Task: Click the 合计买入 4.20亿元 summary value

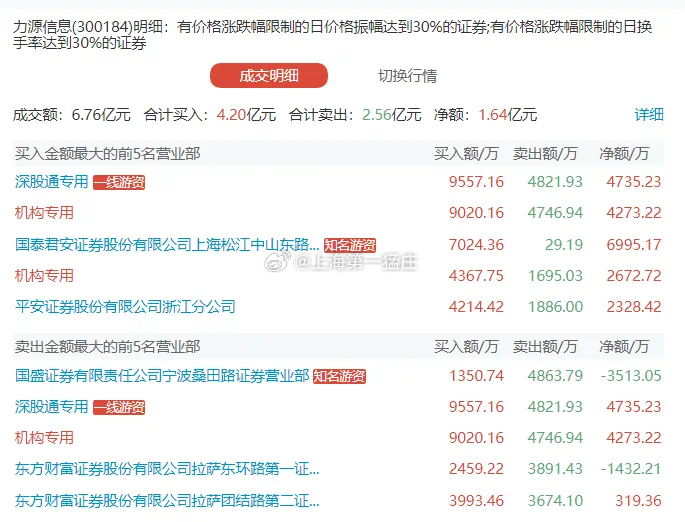Action: click(x=246, y=115)
